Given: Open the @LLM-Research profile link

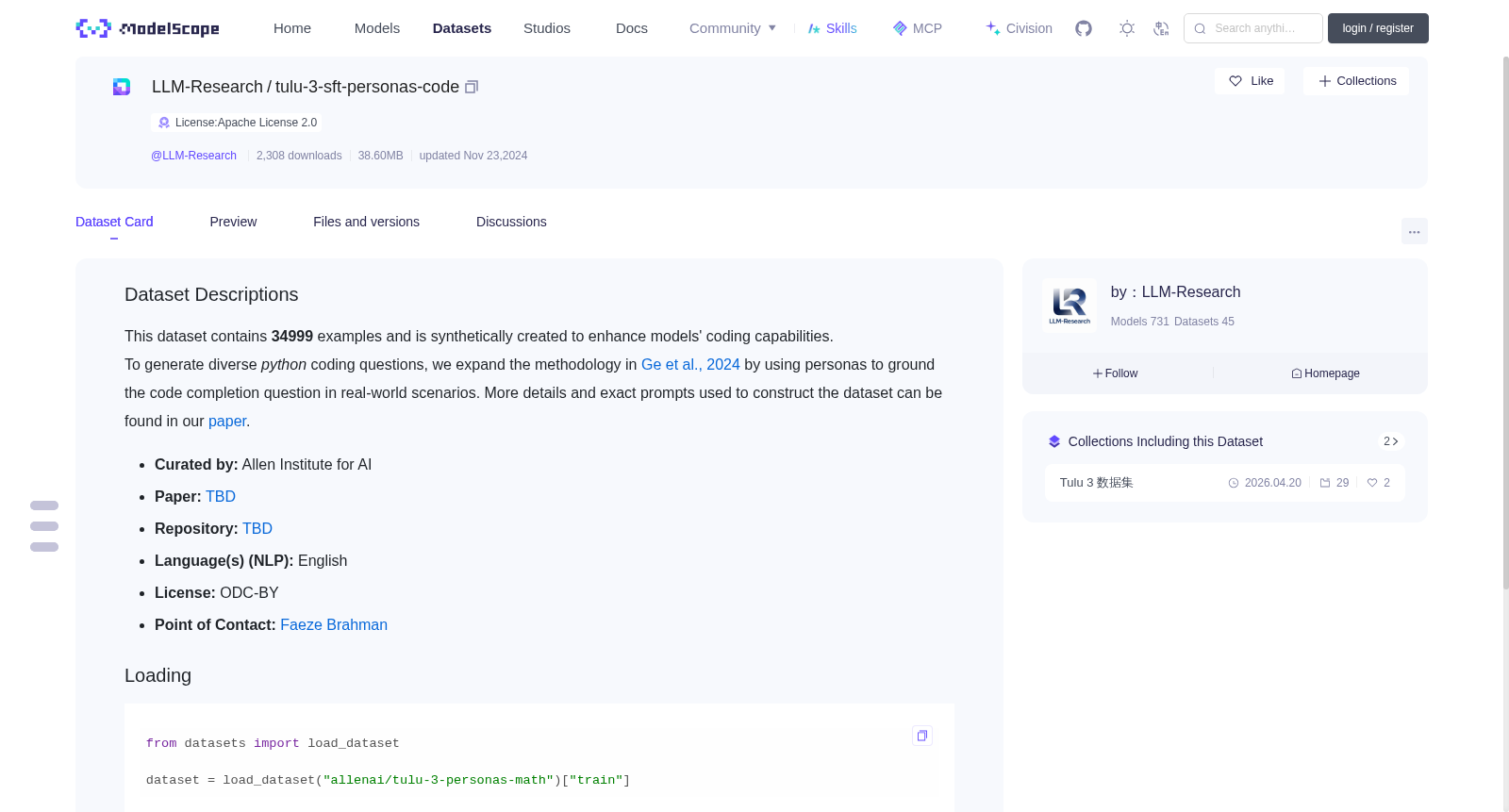Looking at the screenshot, I should point(193,156).
